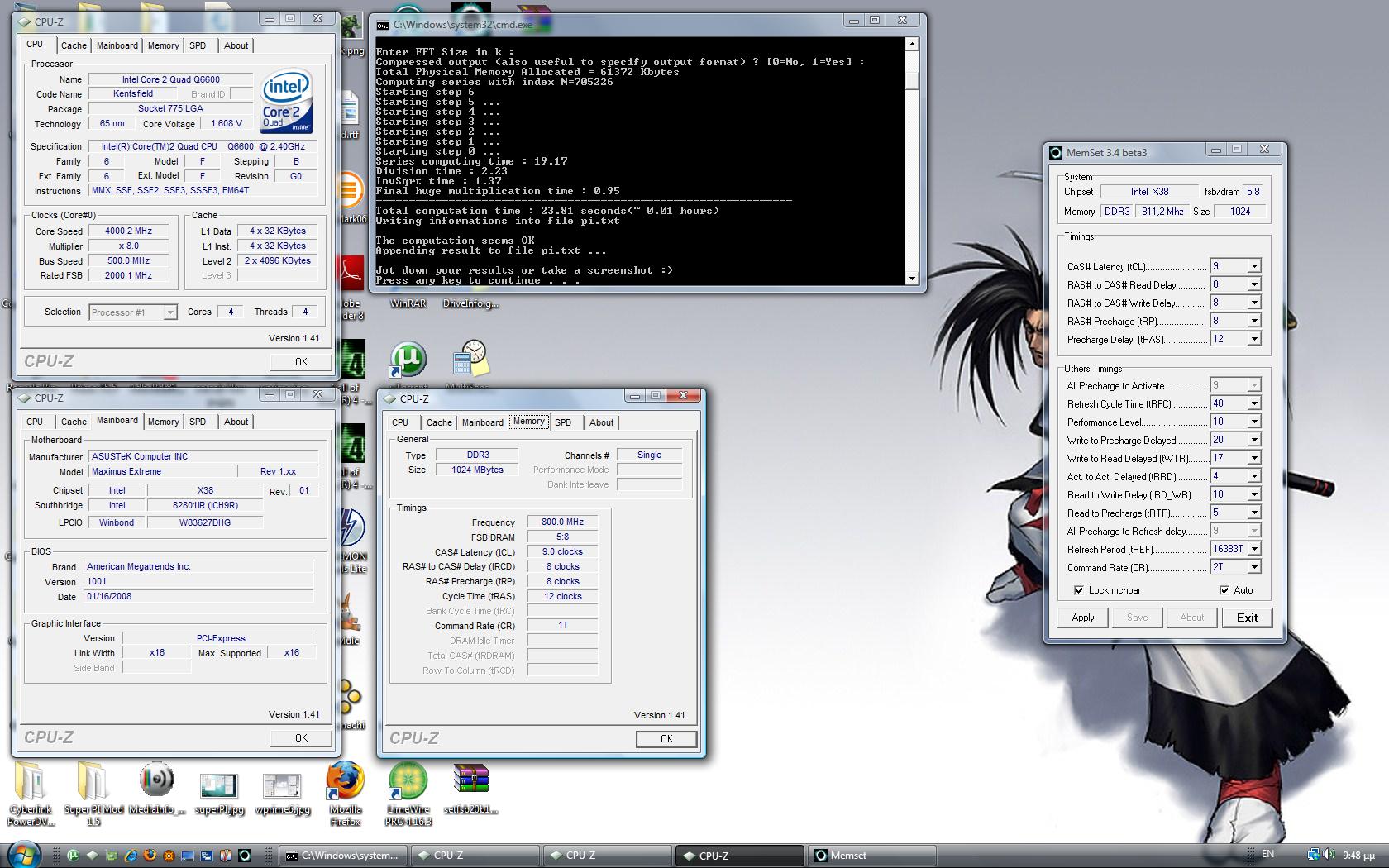Switch to Memset taskbar button
This screenshot has width=1389, height=868.
coord(873,856)
